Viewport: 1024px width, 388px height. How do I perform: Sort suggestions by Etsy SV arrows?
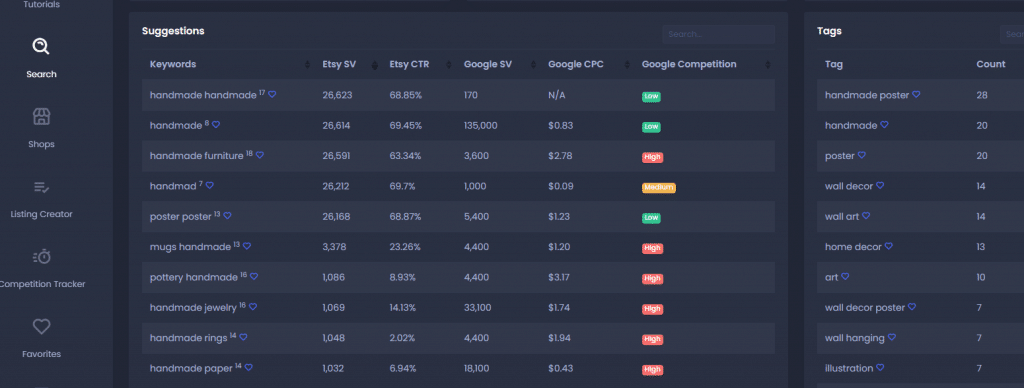[375, 65]
